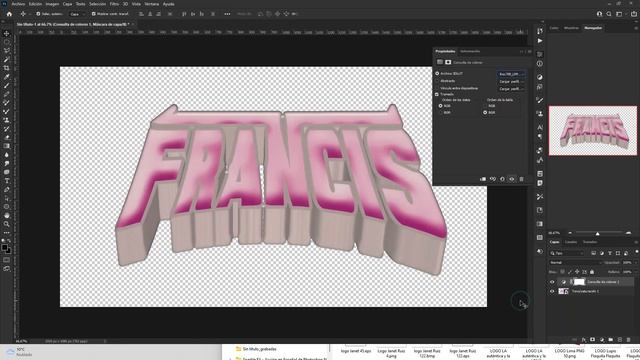This screenshot has height=360, width=640.
Task: Clip adjustment to layer icon in Properties
Action: pyautogui.click(x=483, y=179)
